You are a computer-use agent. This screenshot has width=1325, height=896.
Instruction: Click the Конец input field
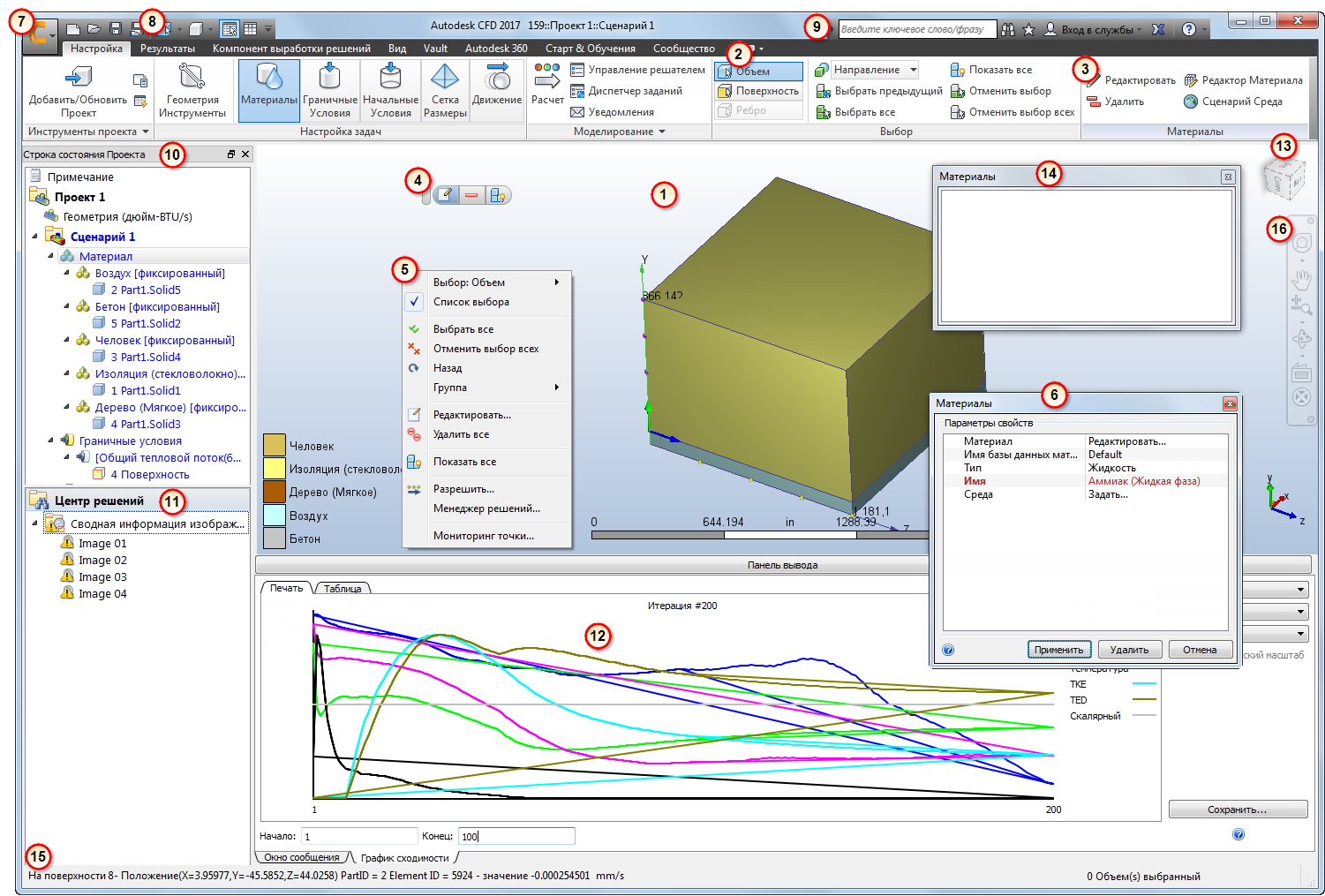pos(516,836)
